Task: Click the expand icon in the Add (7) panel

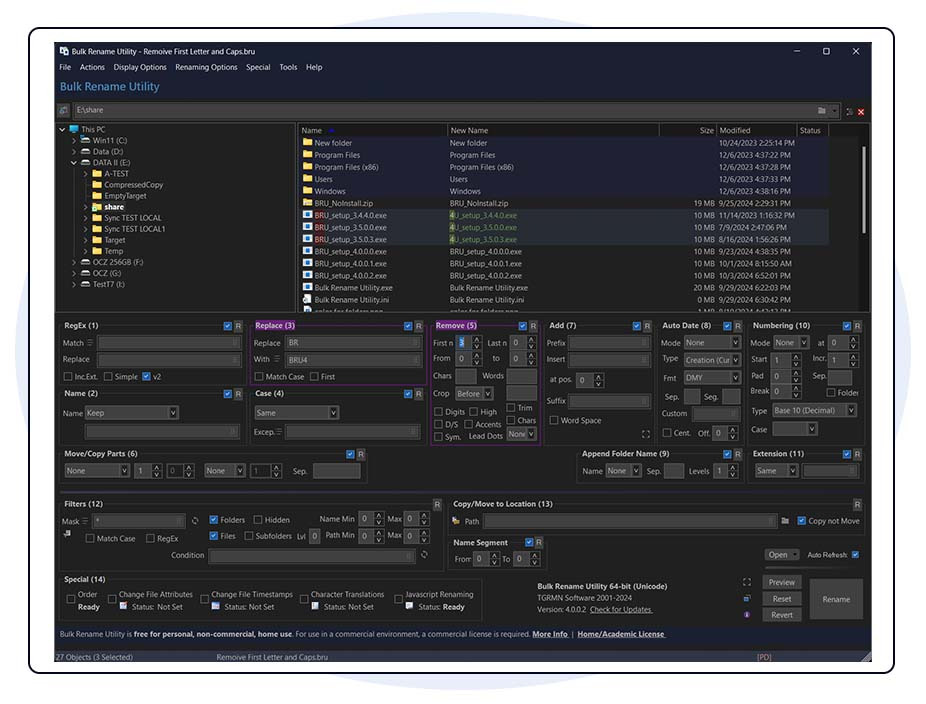Action: (x=645, y=434)
